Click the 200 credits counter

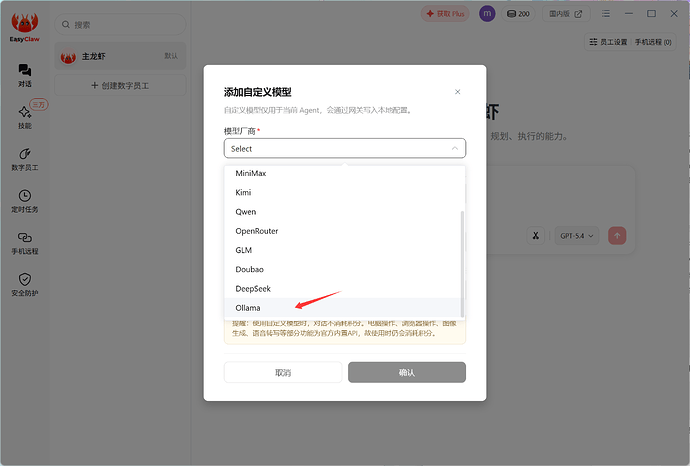coord(518,14)
